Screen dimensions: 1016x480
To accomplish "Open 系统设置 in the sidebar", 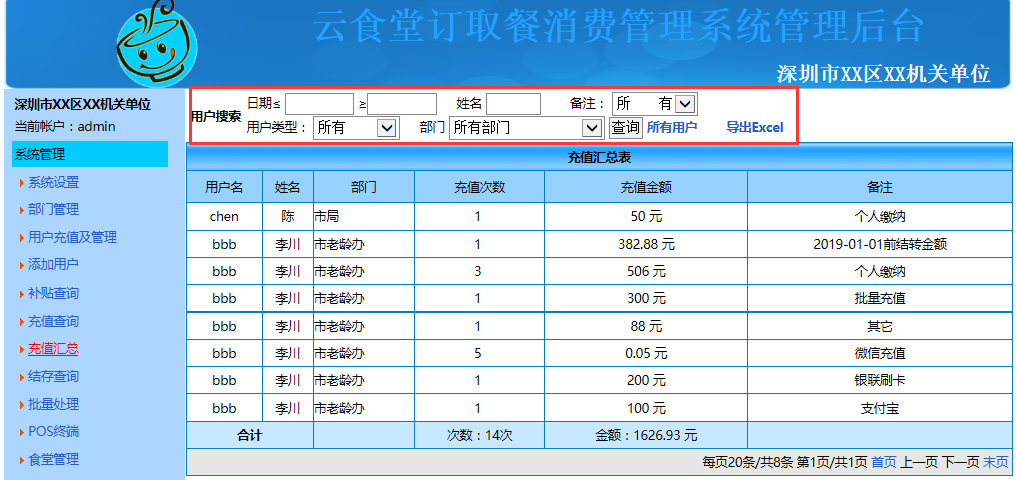I will coord(53,182).
